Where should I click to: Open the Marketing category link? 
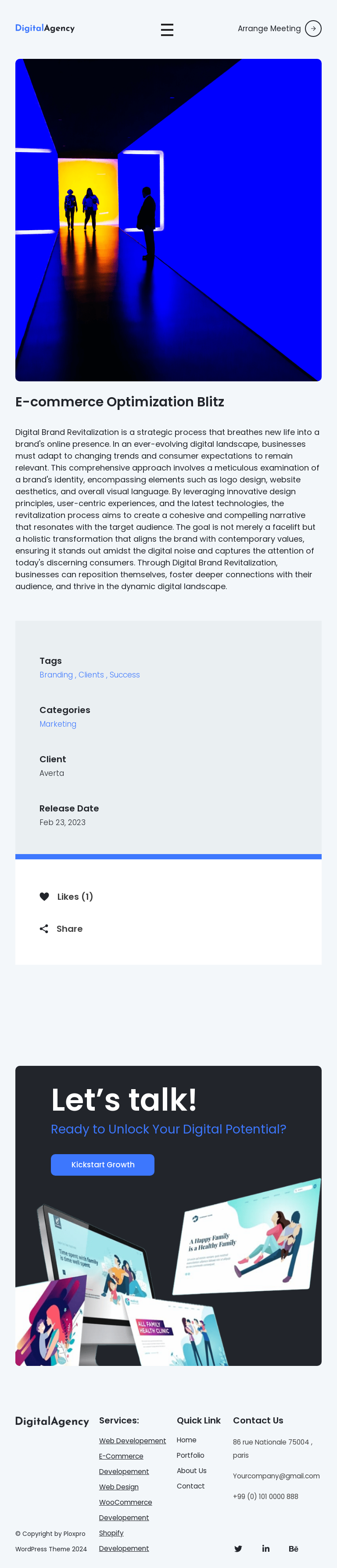point(58,724)
